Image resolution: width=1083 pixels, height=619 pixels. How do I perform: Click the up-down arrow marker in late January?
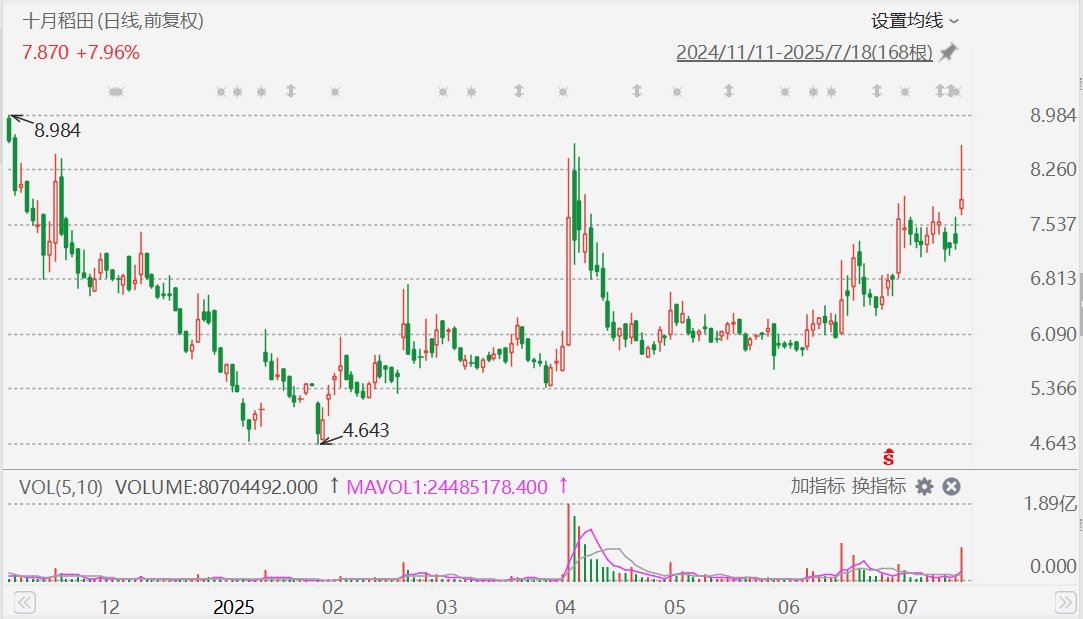[291, 91]
